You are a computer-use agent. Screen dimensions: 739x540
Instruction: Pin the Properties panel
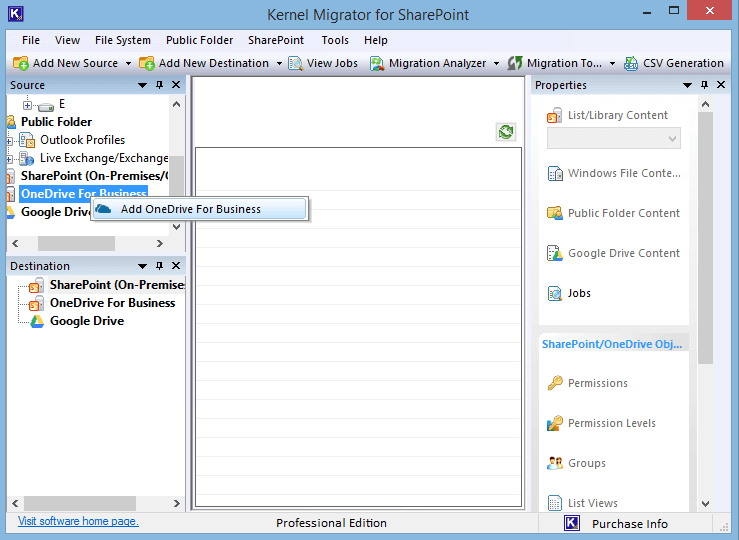click(704, 85)
